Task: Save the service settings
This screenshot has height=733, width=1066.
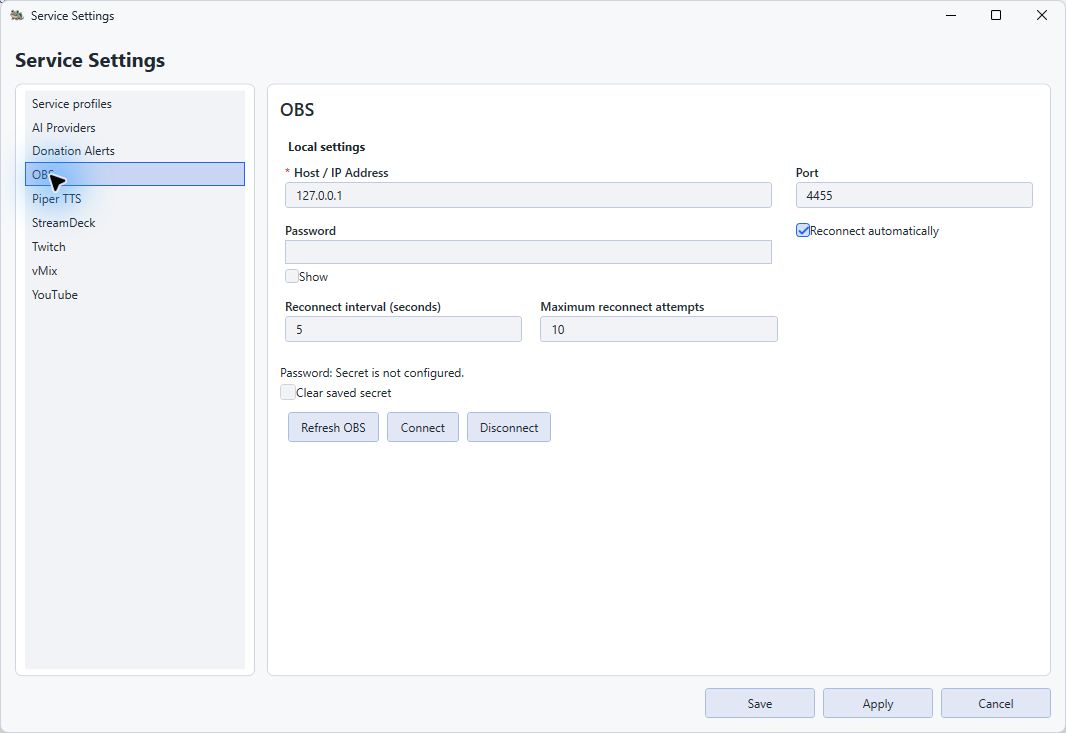Action: tap(759, 703)
